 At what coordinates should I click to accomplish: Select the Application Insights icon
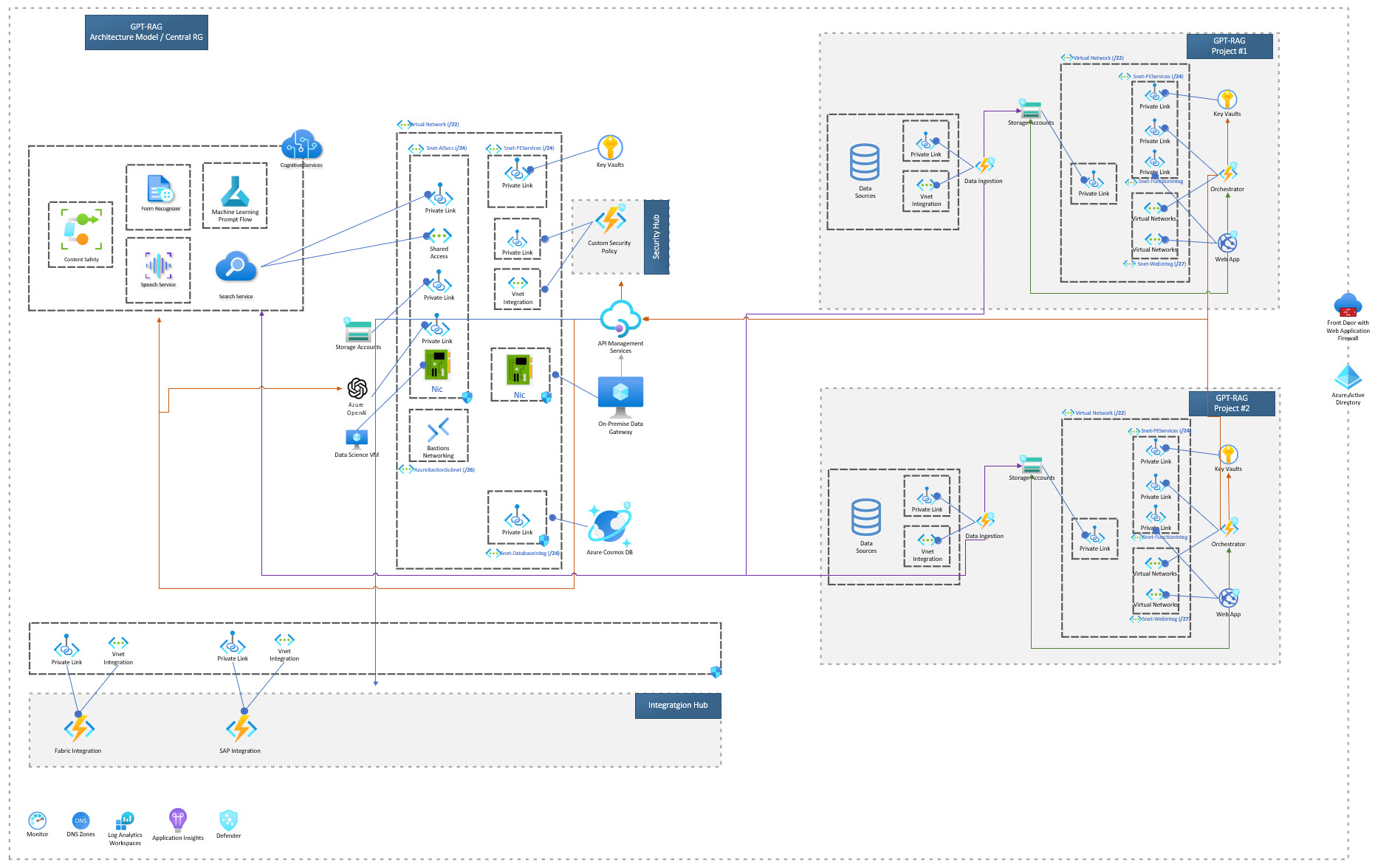(x=177, y=820)
